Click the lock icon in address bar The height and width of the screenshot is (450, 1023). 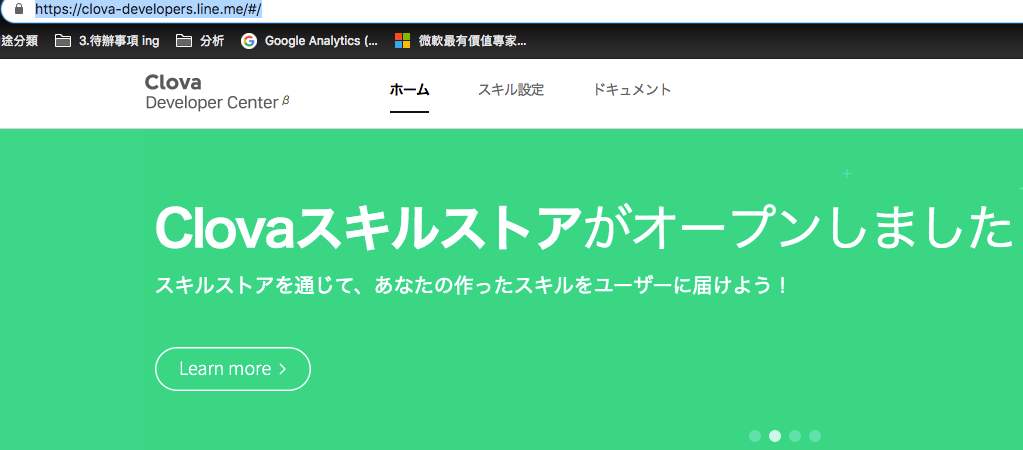coord(18,9)
